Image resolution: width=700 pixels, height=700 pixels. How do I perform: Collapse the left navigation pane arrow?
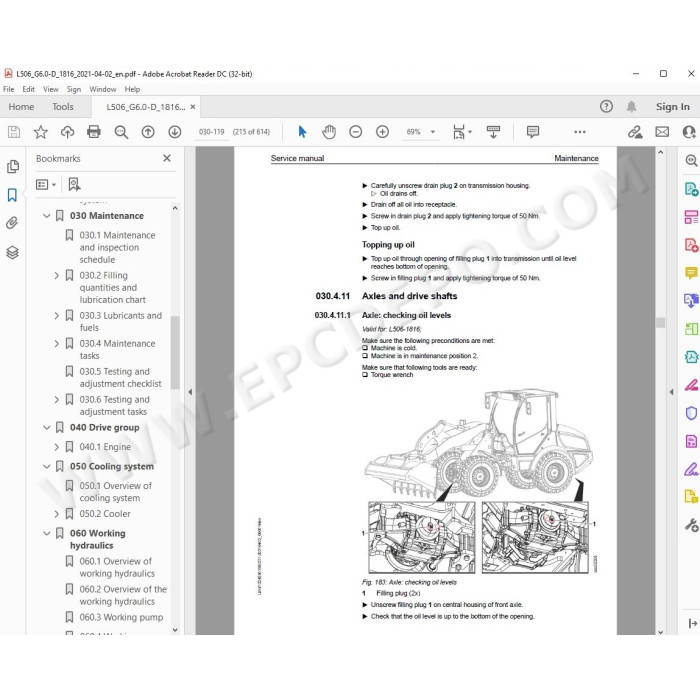click(190, 392)
